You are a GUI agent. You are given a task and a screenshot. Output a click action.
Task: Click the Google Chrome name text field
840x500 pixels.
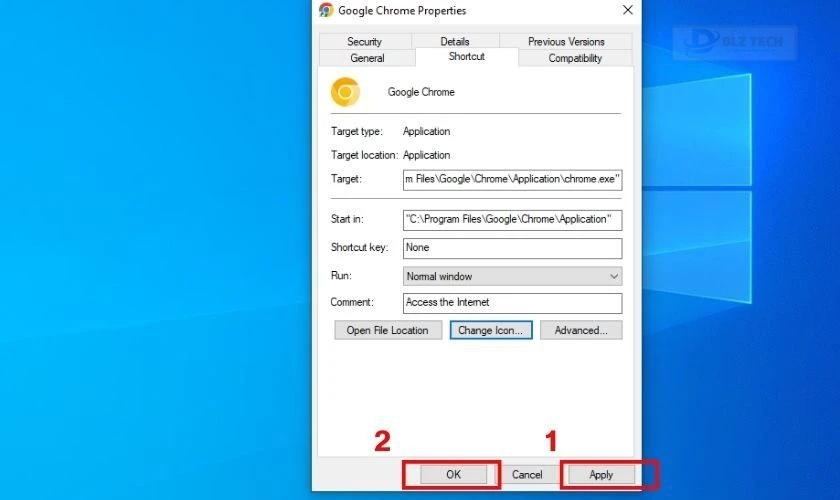tap(500, 92)
